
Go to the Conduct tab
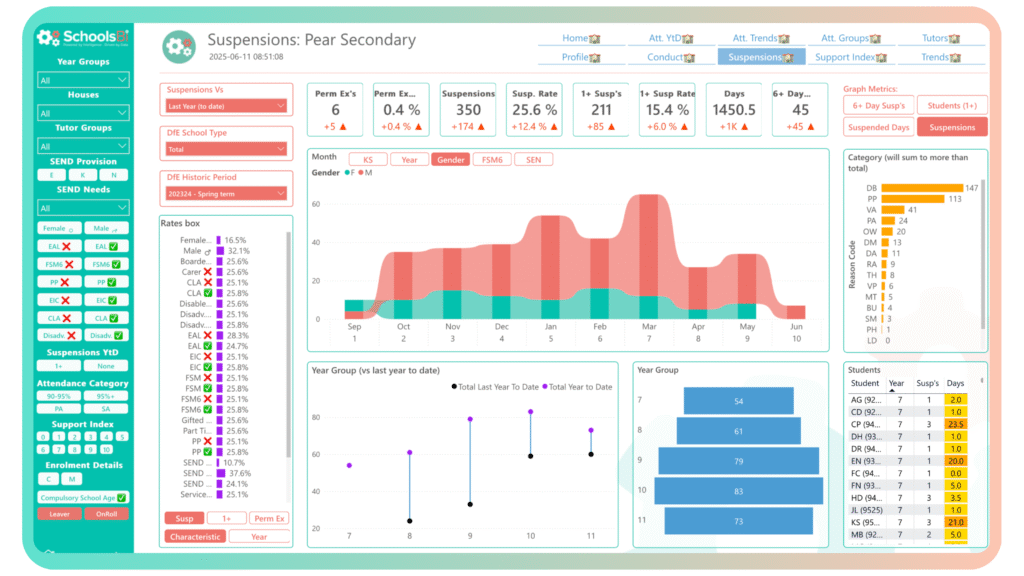(670, 57)
